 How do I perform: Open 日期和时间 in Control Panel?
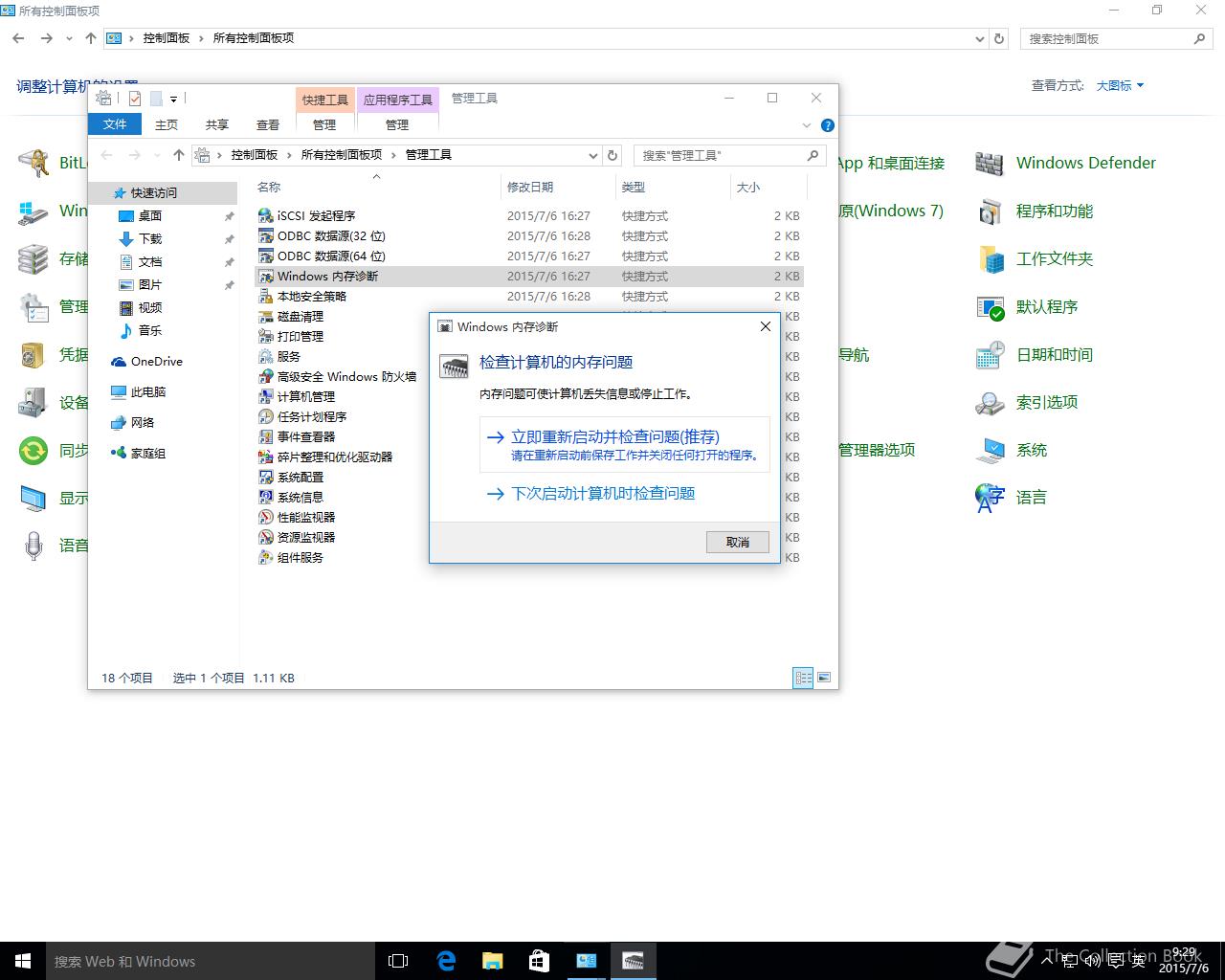(x=1034, y=354)
